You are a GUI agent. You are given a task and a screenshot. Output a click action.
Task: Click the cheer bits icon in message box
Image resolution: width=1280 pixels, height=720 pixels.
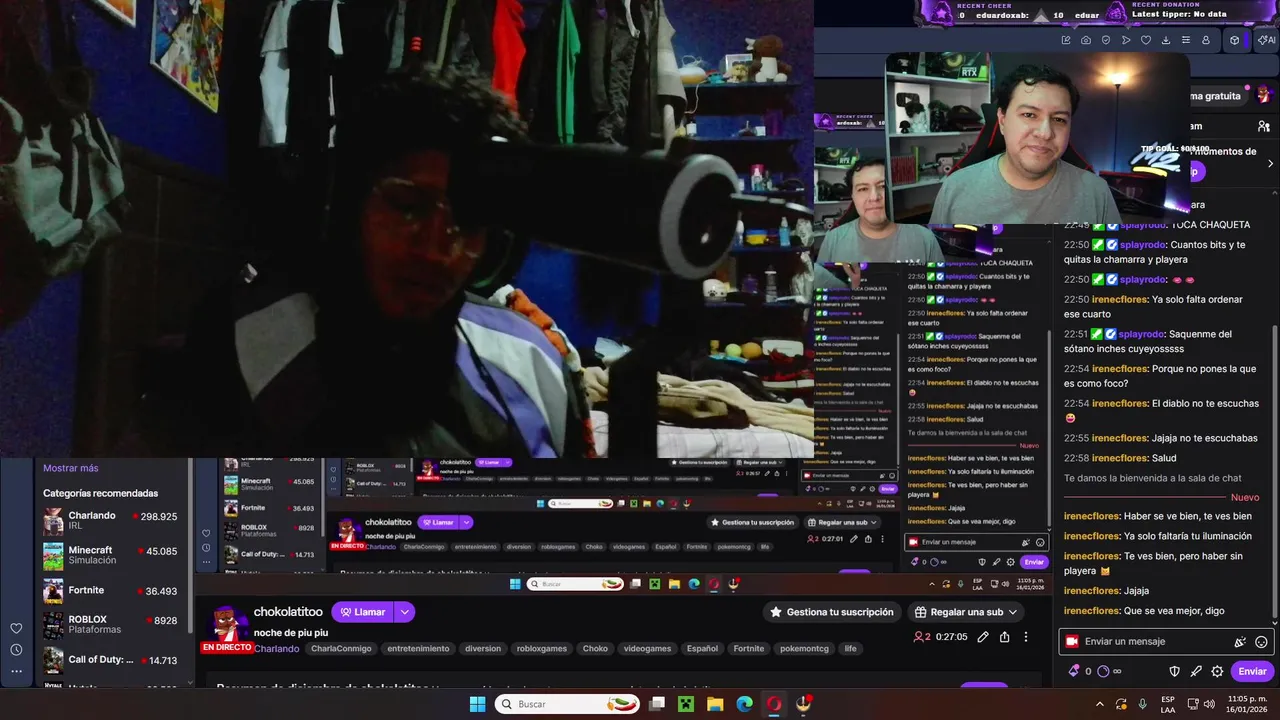(1240, 642)
